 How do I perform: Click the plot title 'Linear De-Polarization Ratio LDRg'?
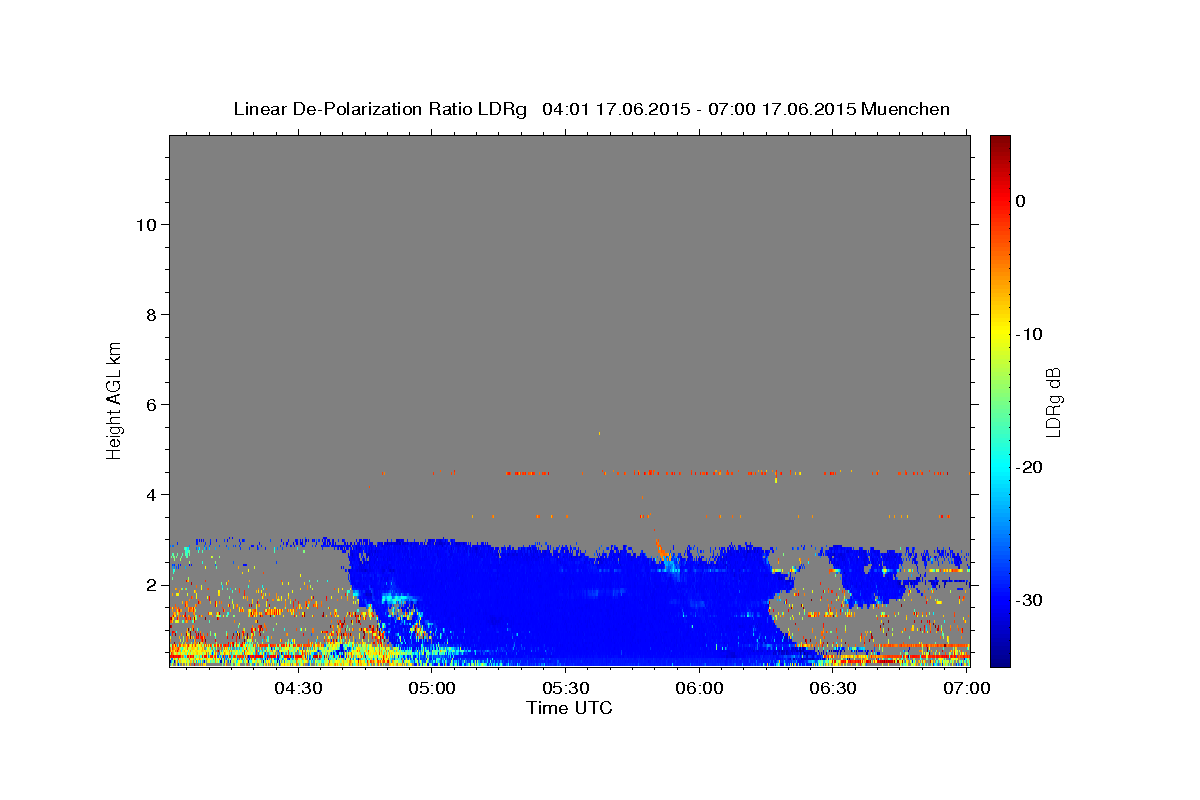(x=379, y=109)
